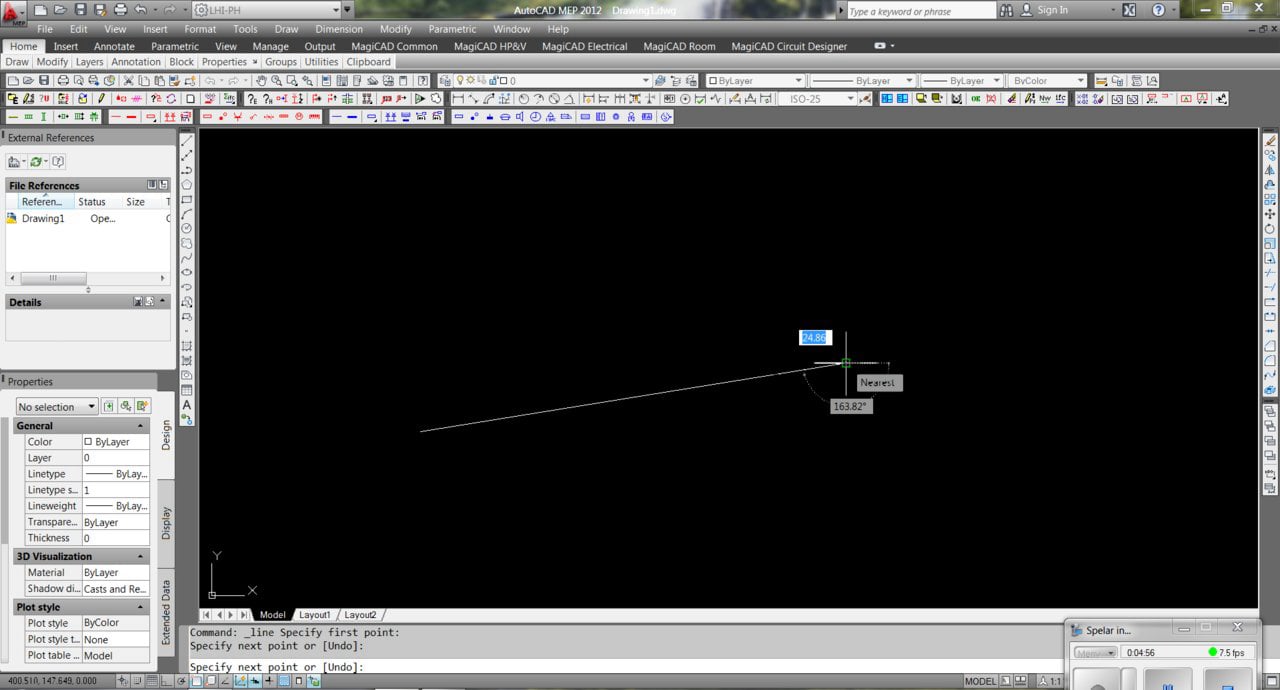1280x690 pixels.
Task: Switch to the MagiCAD Electrical ribbon tab
Action: click(585, 46)
